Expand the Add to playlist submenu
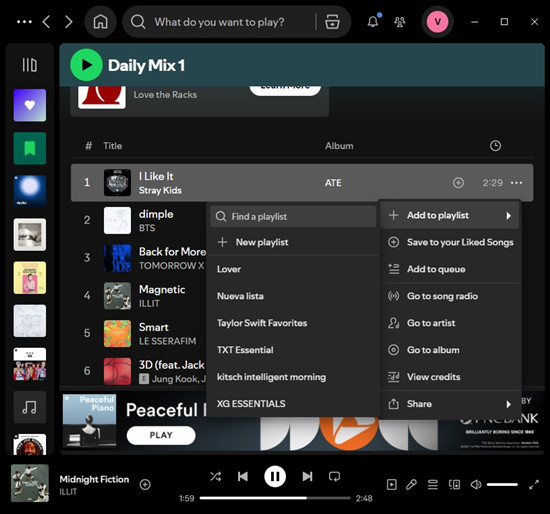Screen dimensions: 550x514 point(450,215)
